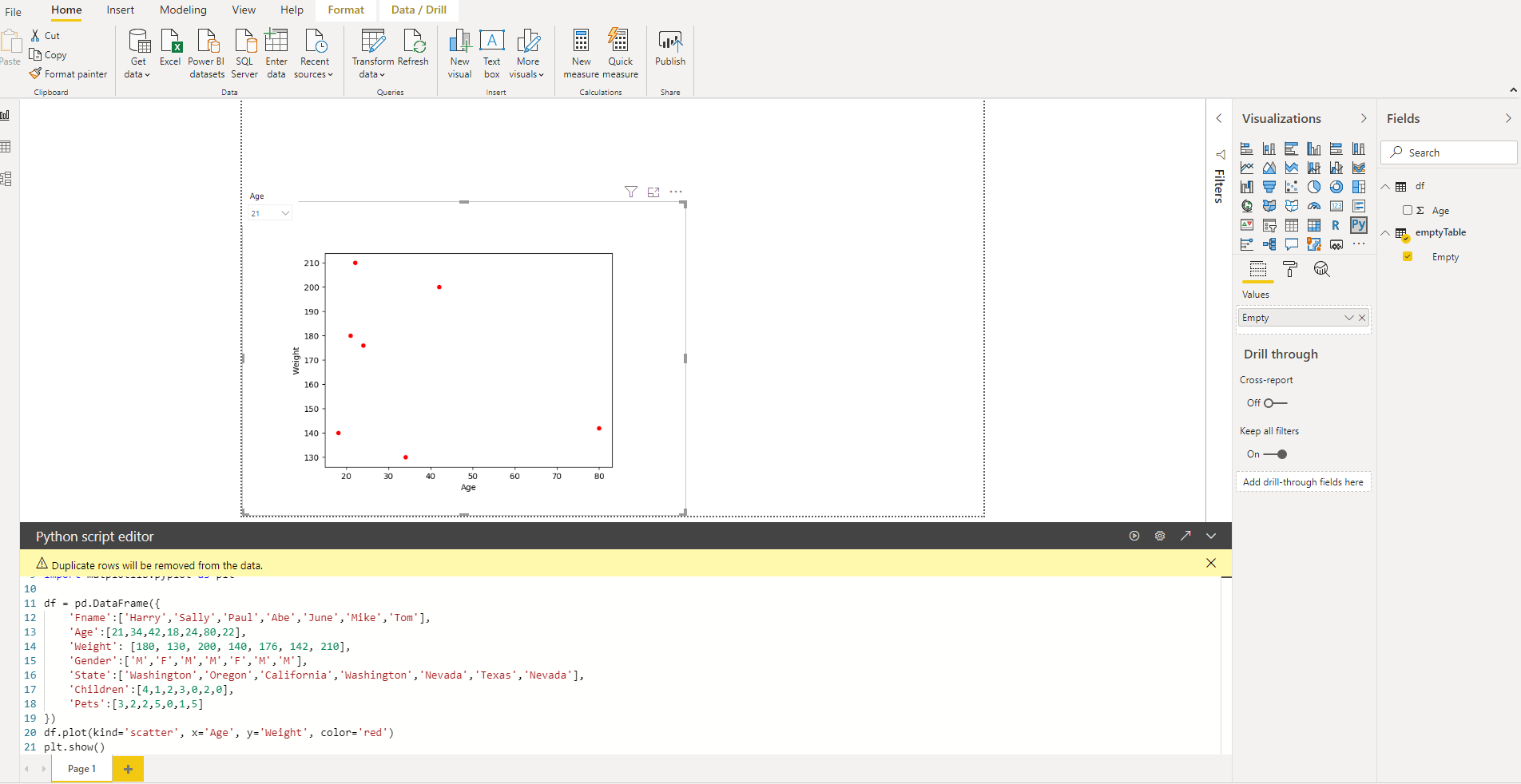Viewport: 1521px width, 784px height.
Task: Dismiss the duplicate rows warning
Action: 1211,563
